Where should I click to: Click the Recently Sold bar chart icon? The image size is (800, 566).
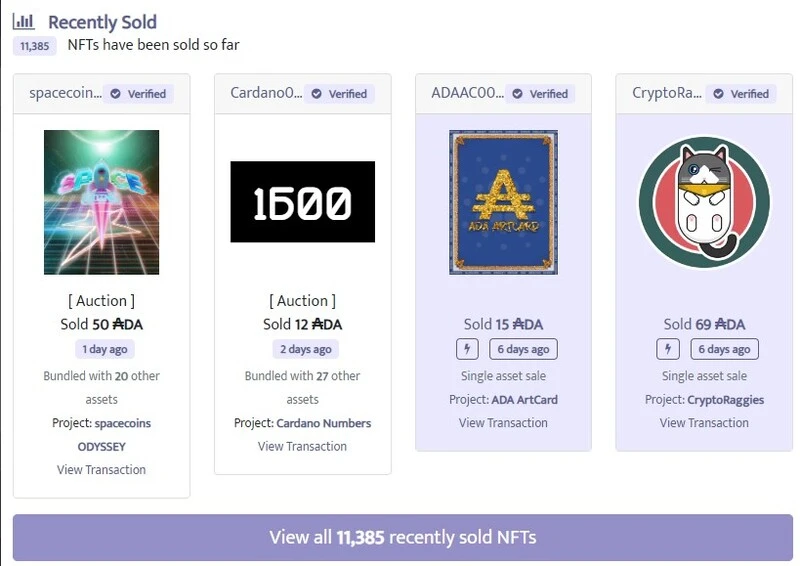coord(23,20)
